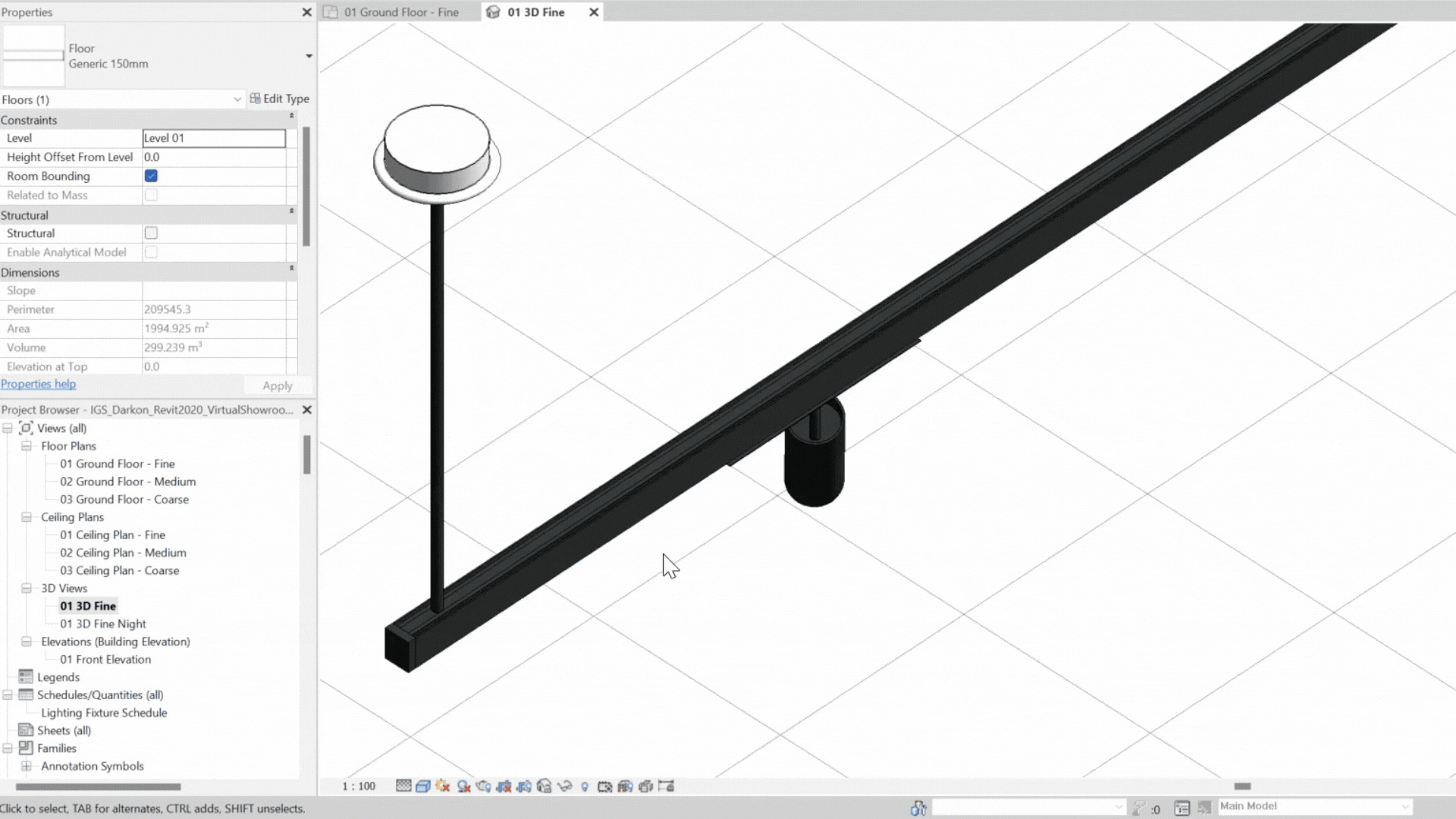Open the Properties help link
The image size is (1456, 819).
pos(38,384)
